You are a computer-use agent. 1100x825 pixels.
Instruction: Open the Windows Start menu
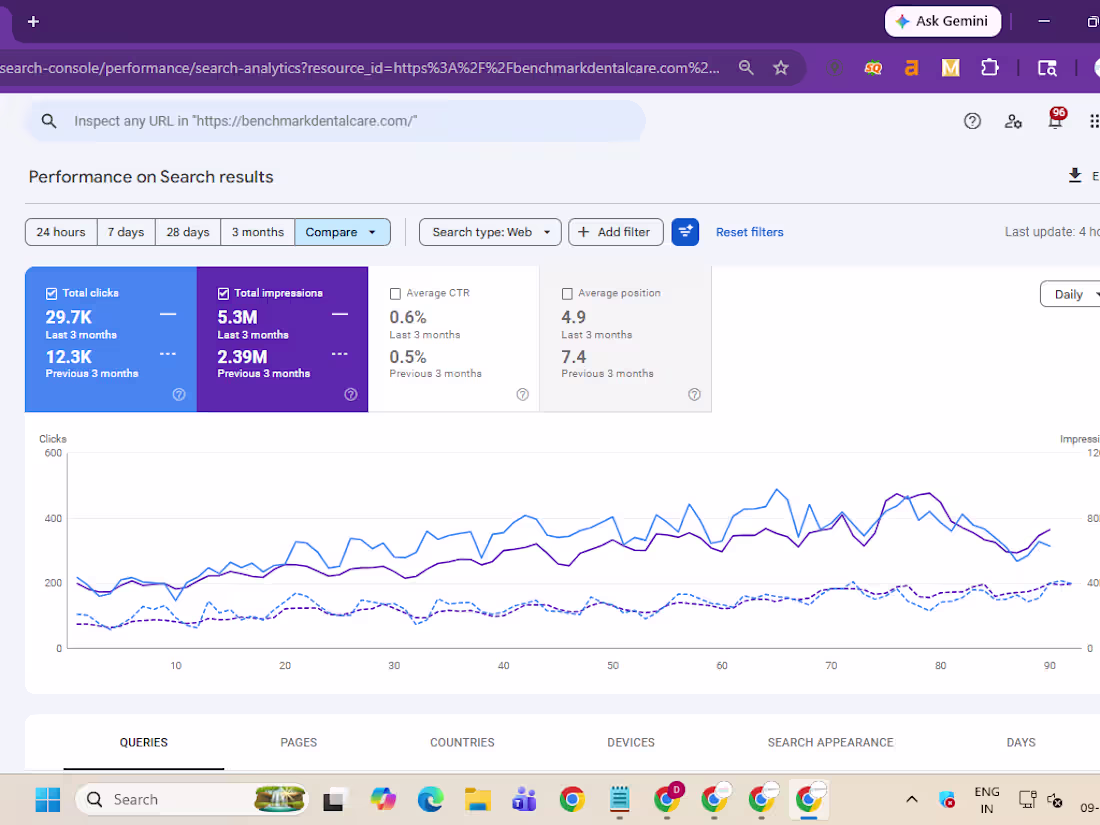pos(48,799)
